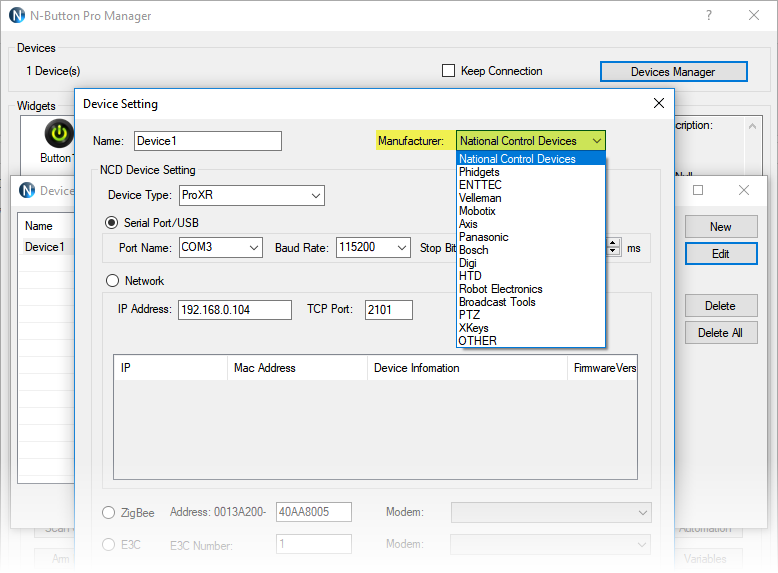Image resolution: width=778 pixels, height=573 pixels.
Task: Choose National Control Devices from list
Action: click(x=530, y=159)
